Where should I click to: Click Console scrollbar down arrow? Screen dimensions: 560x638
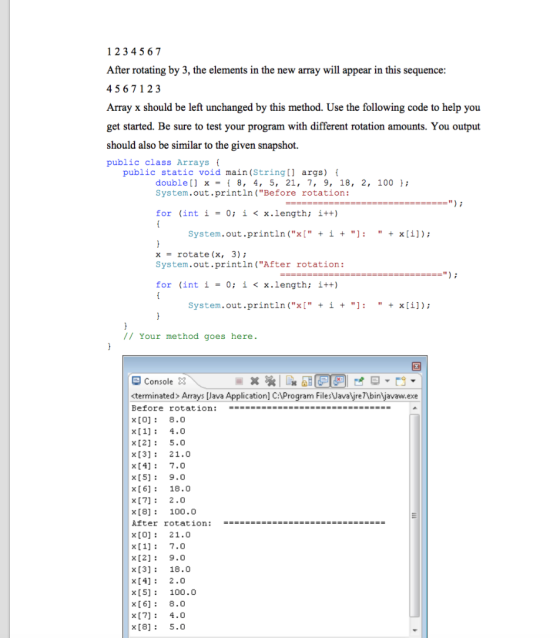(414, 630)
